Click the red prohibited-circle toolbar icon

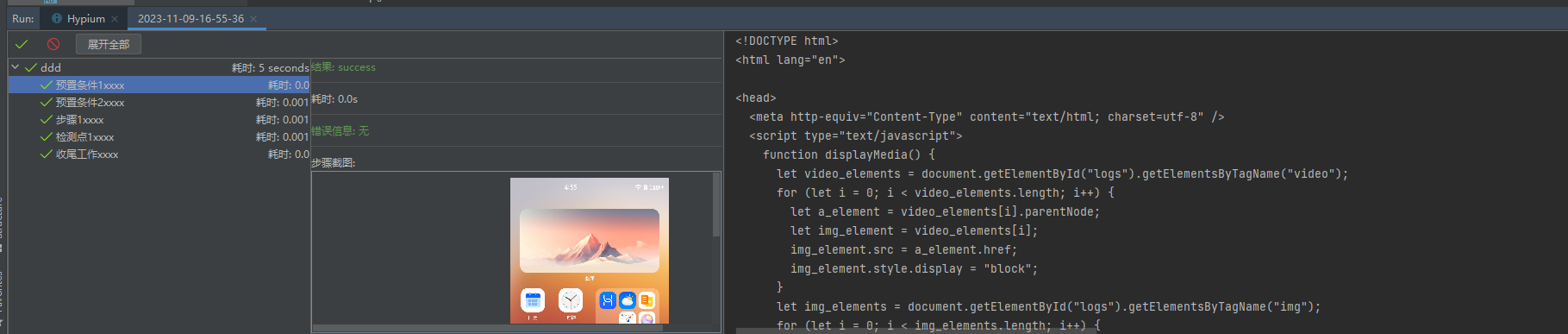(x=53, y=44)
